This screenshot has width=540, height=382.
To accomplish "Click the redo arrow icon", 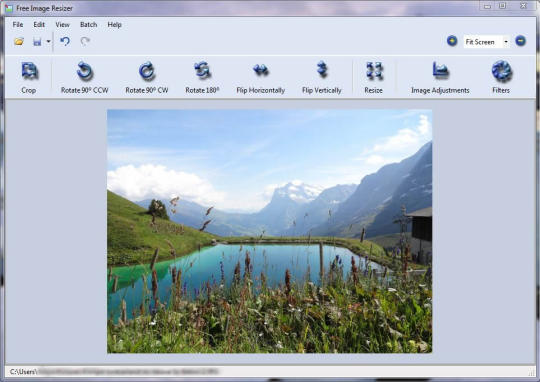I will click(x=85, y=42).
